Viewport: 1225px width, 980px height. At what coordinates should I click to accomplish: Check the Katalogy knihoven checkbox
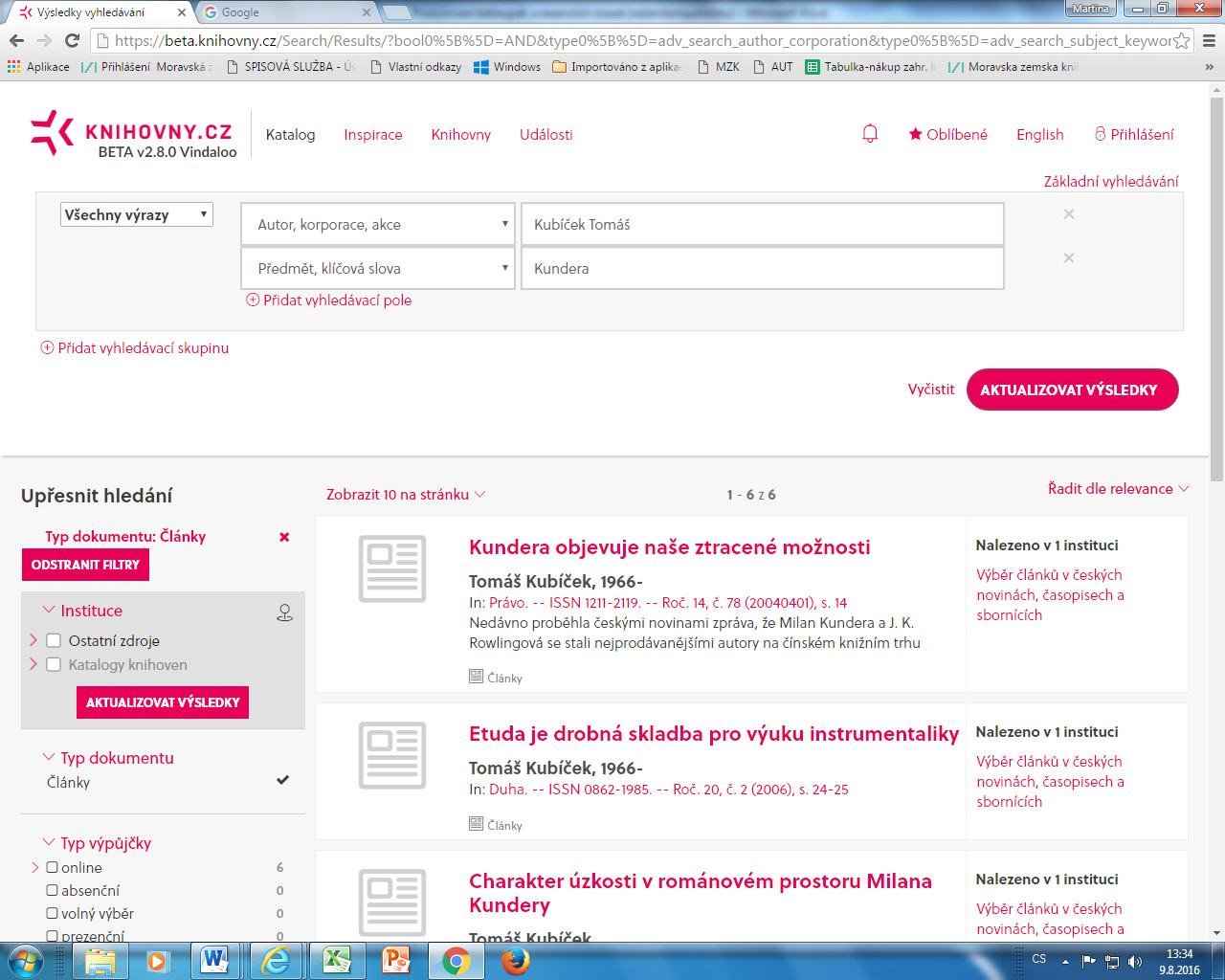[54, 664]
